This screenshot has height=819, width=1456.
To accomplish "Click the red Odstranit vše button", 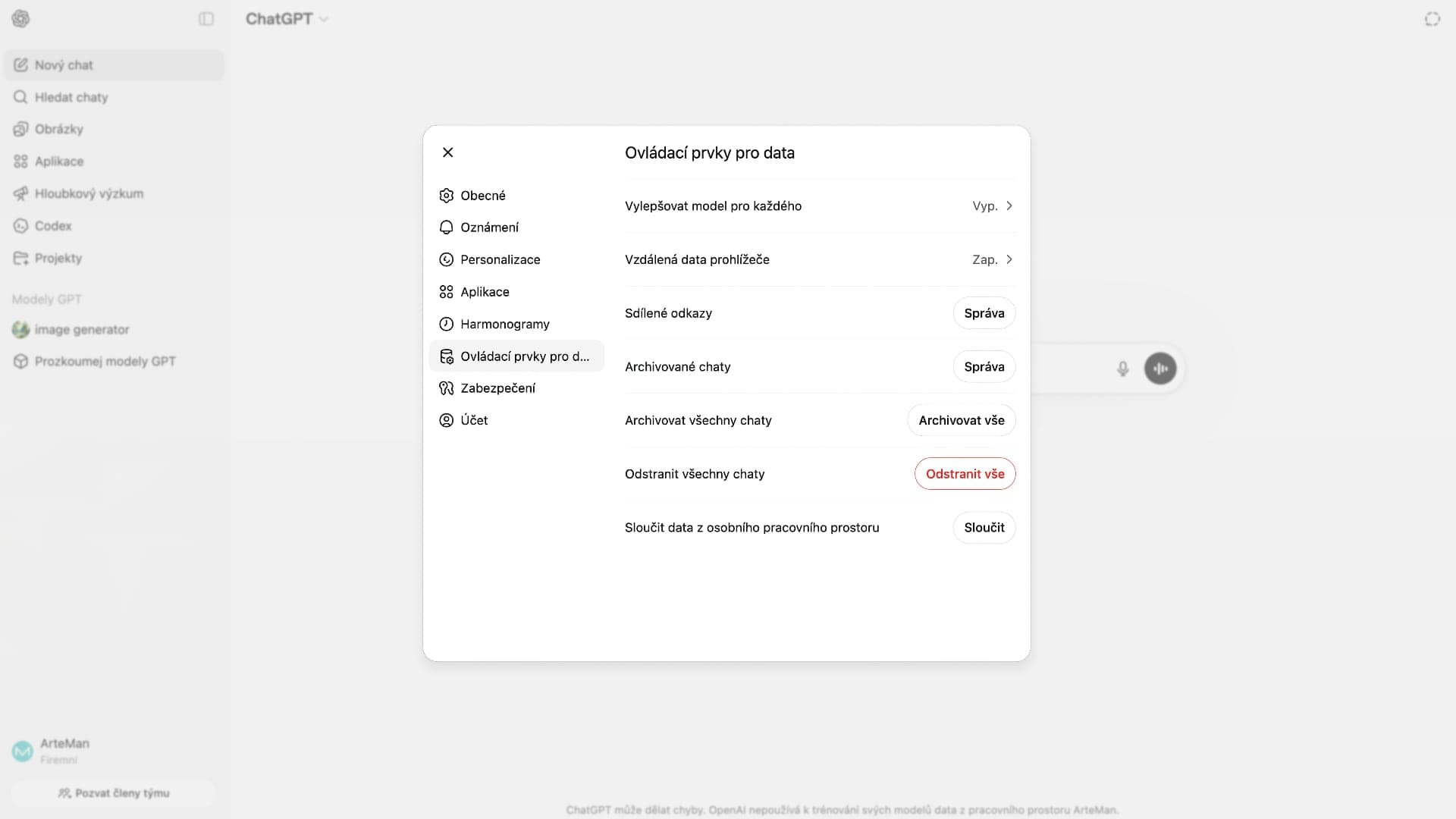I will (x=965, y=474).
